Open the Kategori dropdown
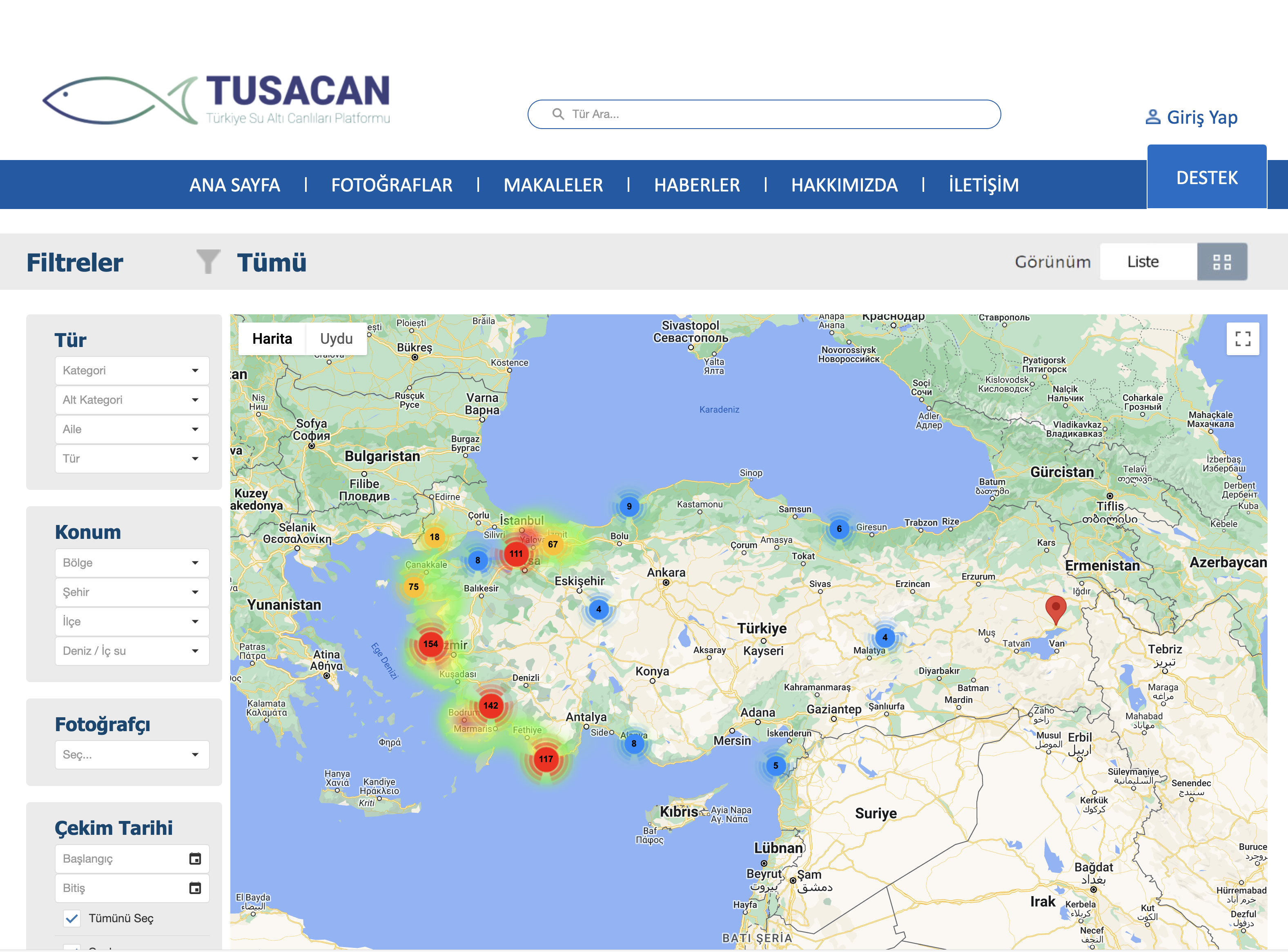The image size is (1288, 952). [132, 371]
